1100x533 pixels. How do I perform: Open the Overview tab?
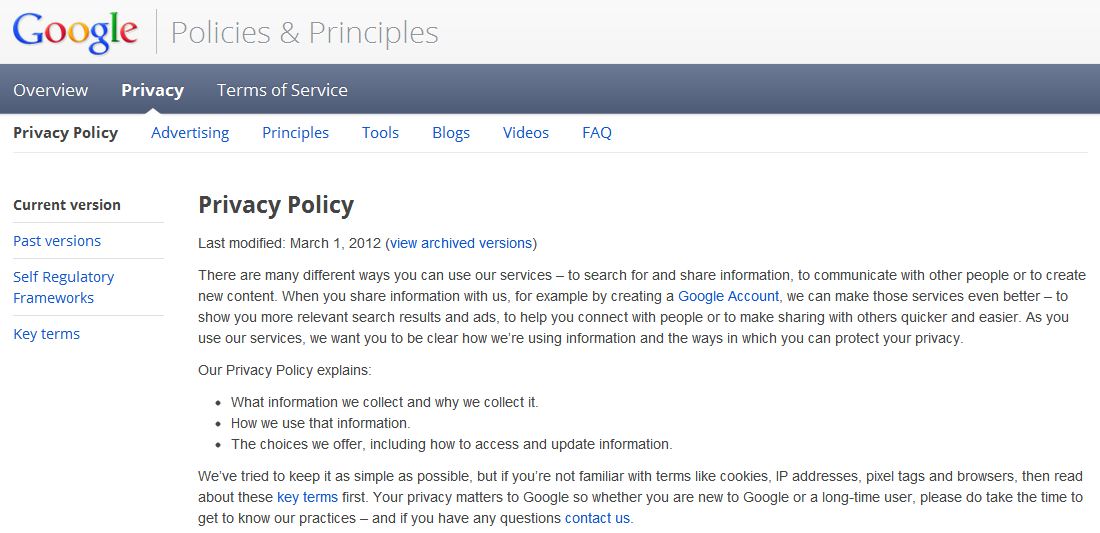[51, 90]
